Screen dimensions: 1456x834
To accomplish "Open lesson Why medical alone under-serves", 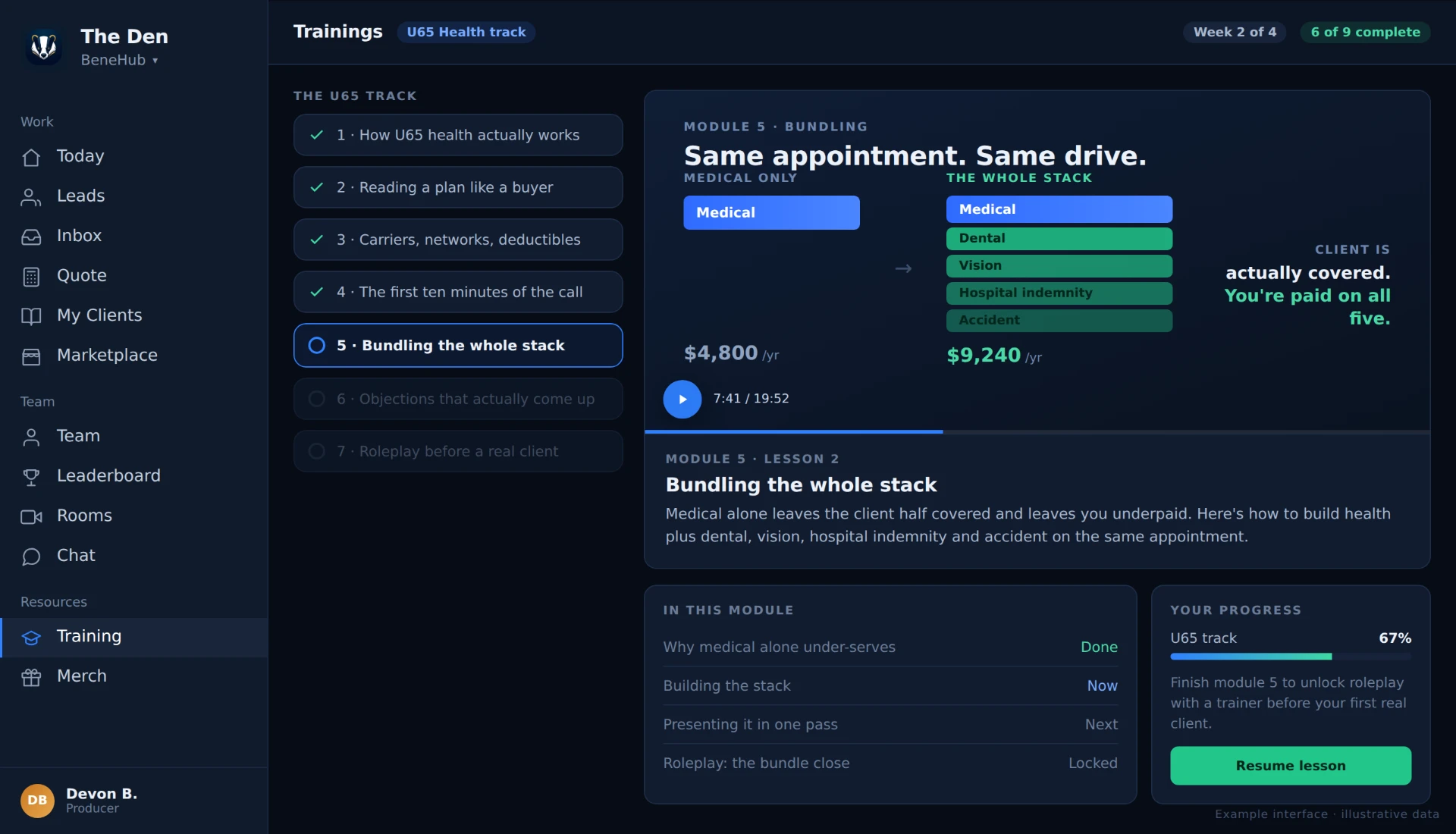I will [890, 647].
